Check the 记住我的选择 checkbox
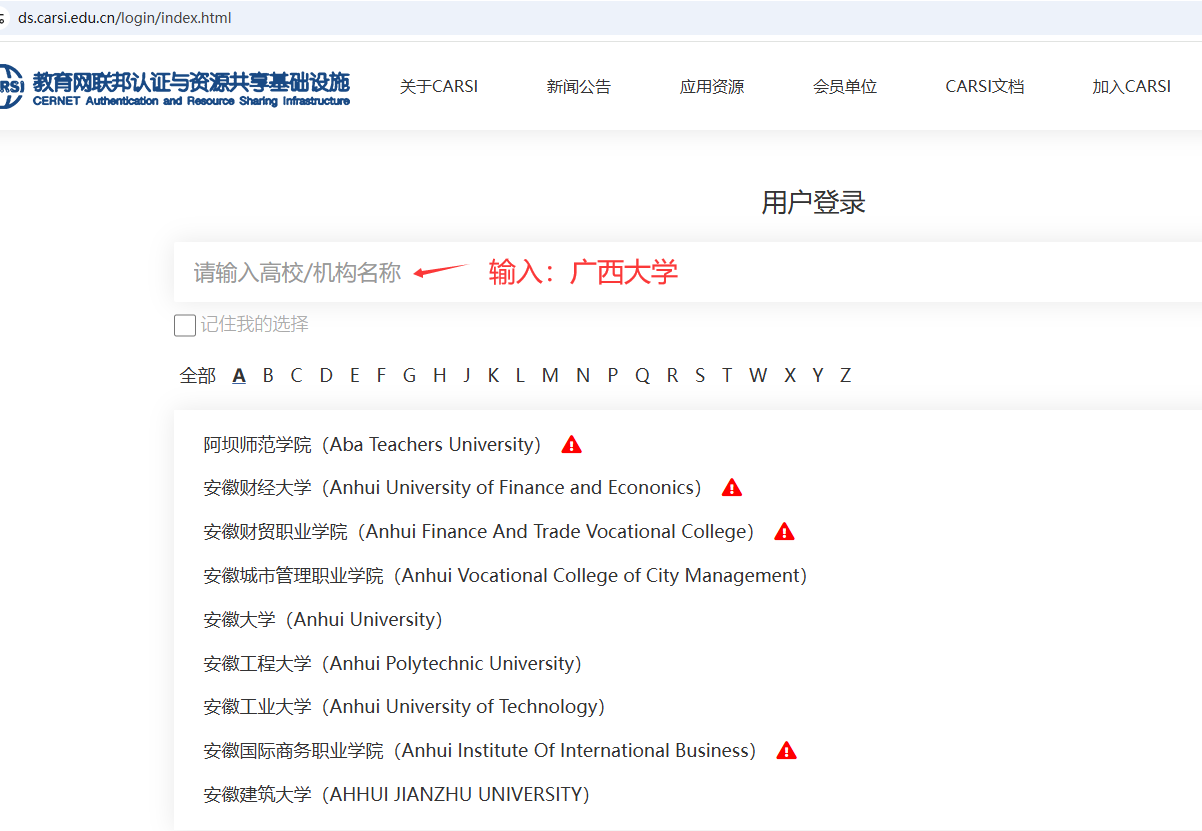This screenshot has width=1202, height=831. click(x=185, y=325)
